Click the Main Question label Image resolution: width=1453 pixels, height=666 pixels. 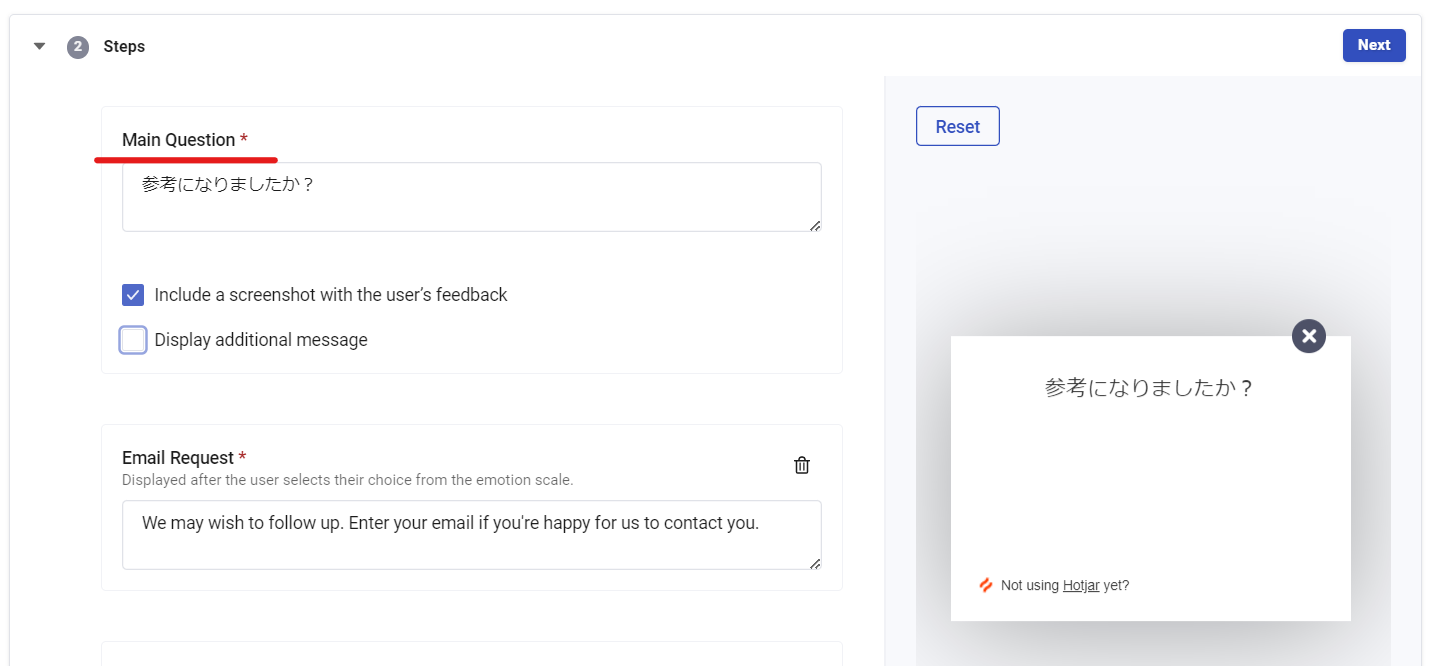[x=178, y=140]
